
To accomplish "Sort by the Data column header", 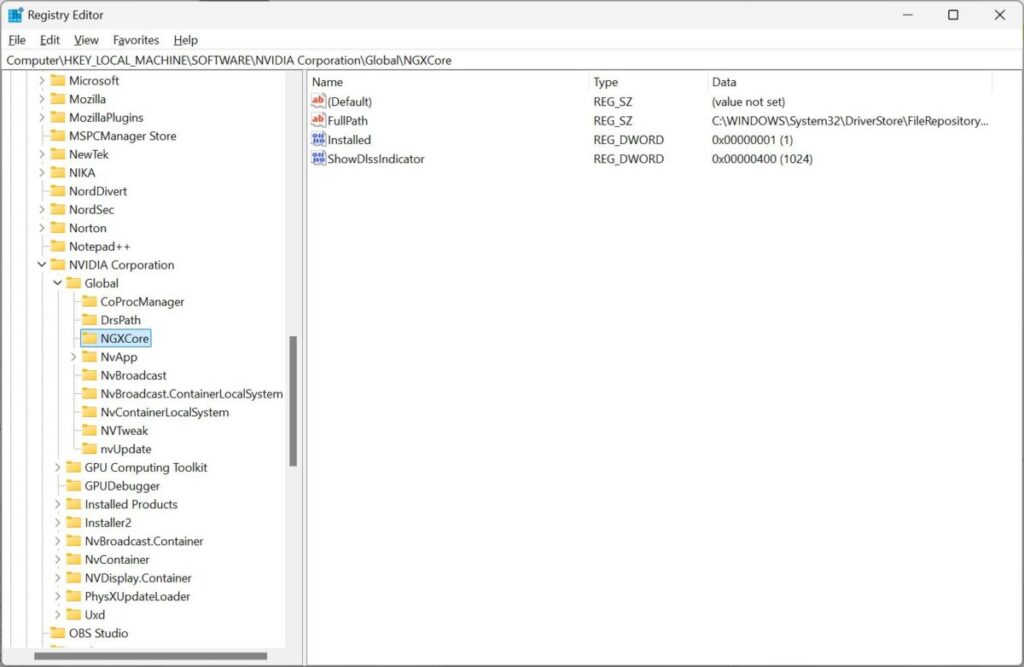I will click(849, 82).
